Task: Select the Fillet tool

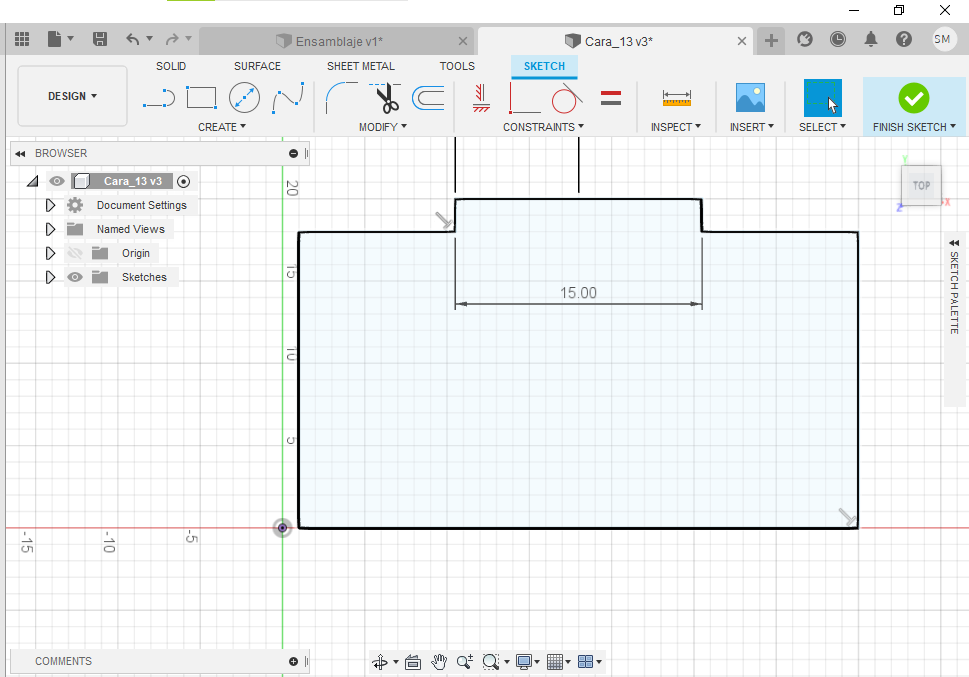Action: [341, 98]
